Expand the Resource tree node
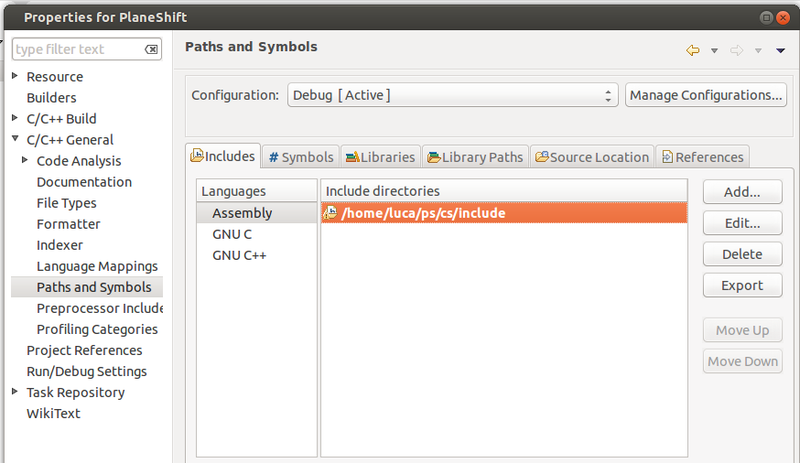This screenshot has width=800, height=463. tap(15, 77)
